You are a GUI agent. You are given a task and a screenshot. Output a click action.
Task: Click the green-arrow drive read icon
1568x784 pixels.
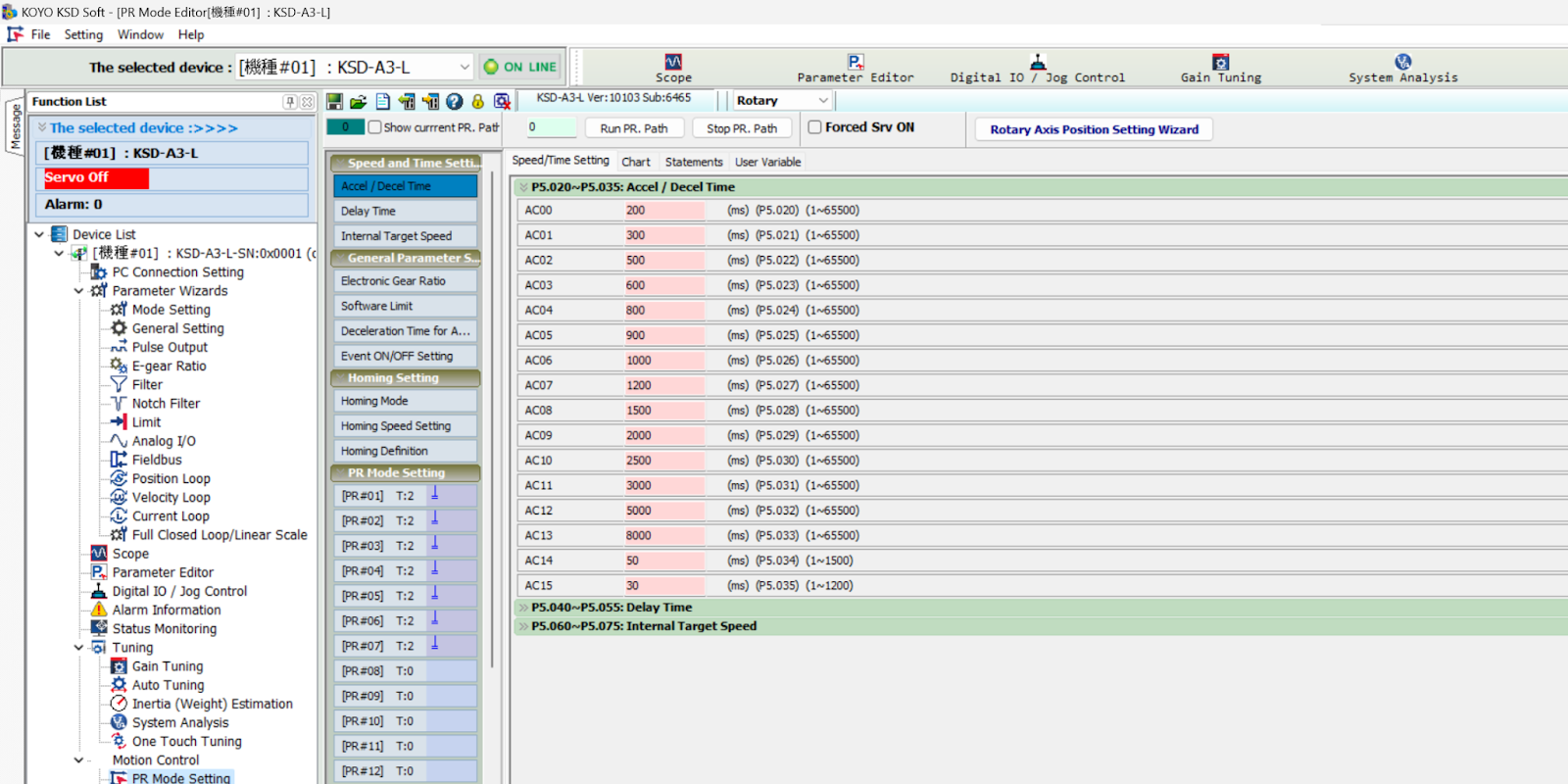pyautogui.click(x=407, y=101)
